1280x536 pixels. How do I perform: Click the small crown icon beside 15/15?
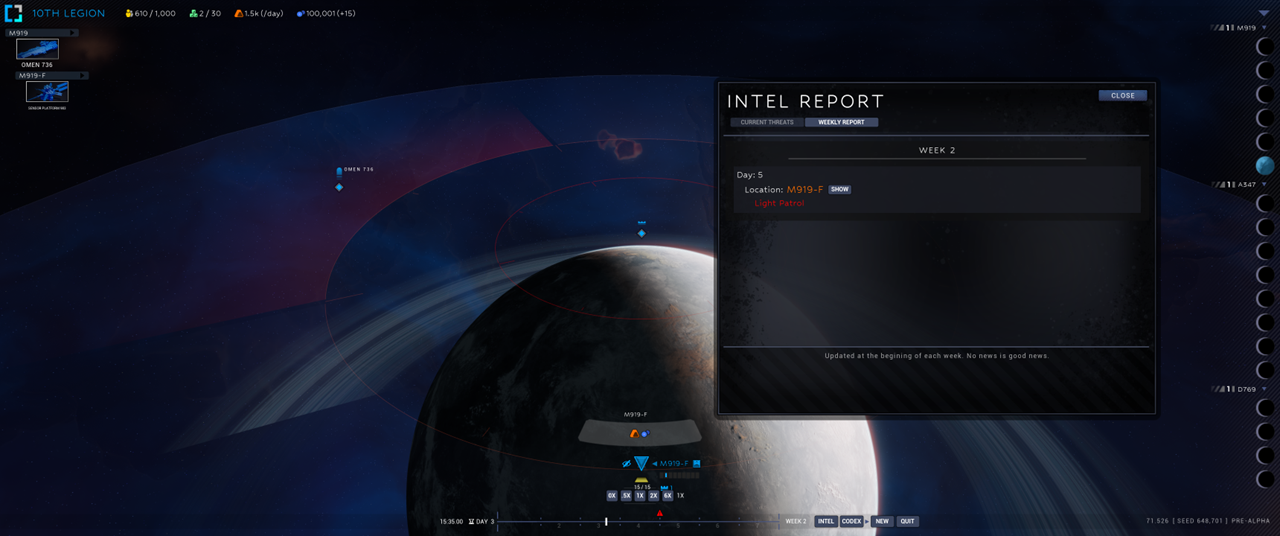pos(664,488)
